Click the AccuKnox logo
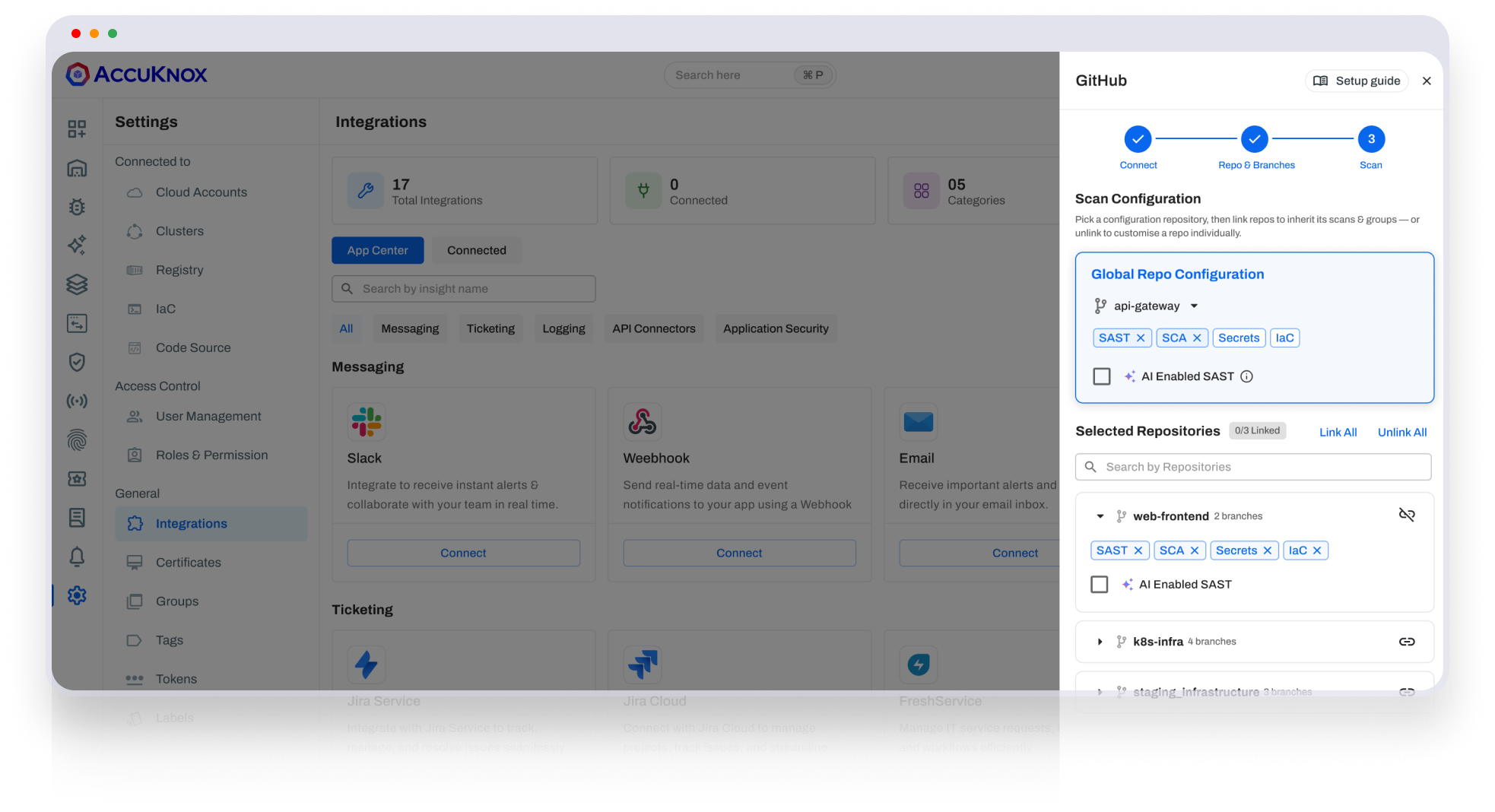Image resolution: width=1495 pixels, height=812 pixels. [137, 75]
